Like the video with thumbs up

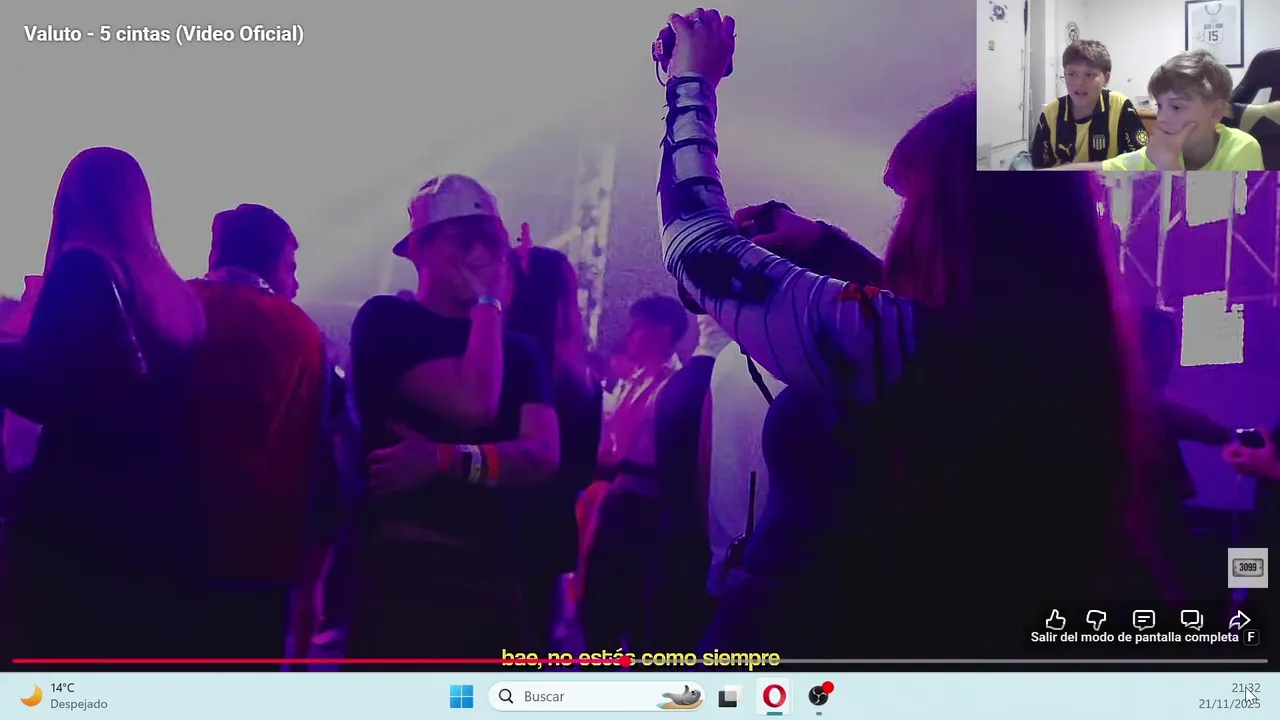[x=1055, y=620]
